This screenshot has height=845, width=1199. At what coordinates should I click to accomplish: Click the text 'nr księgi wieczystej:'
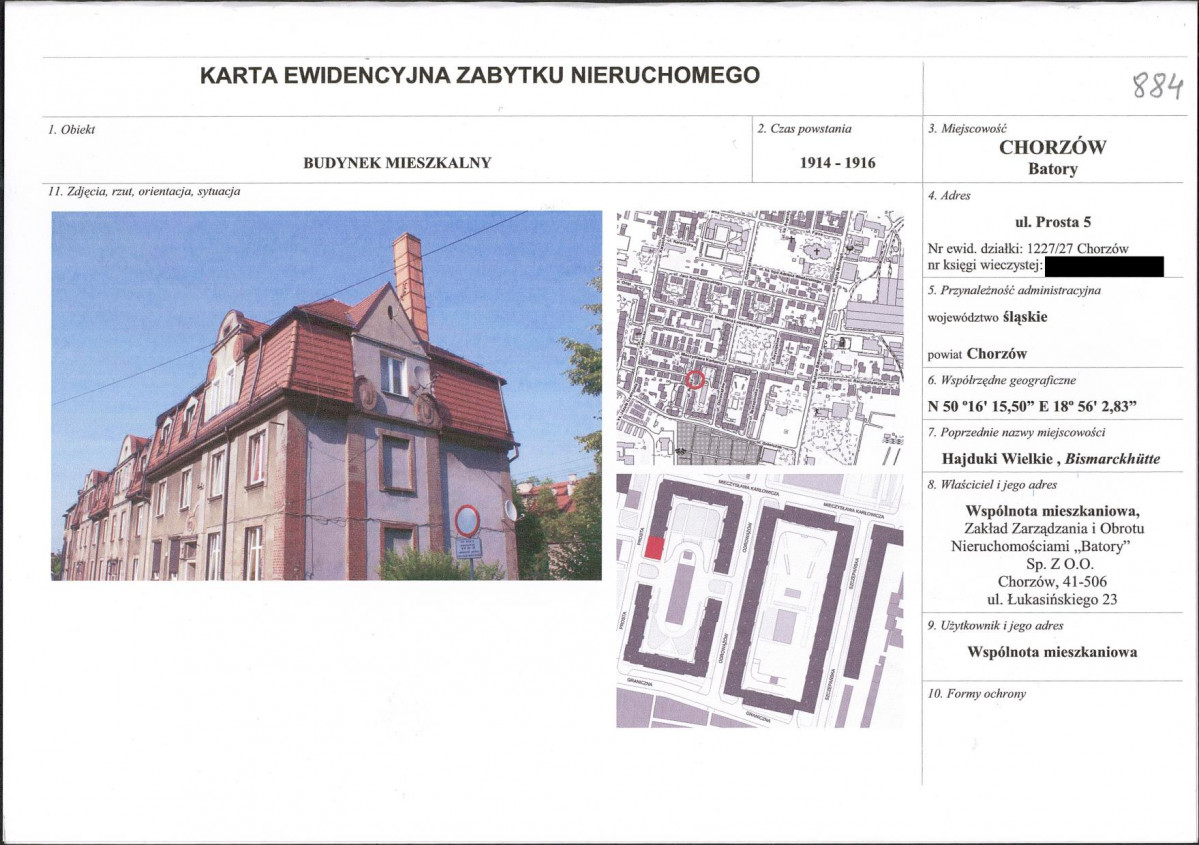985,265
